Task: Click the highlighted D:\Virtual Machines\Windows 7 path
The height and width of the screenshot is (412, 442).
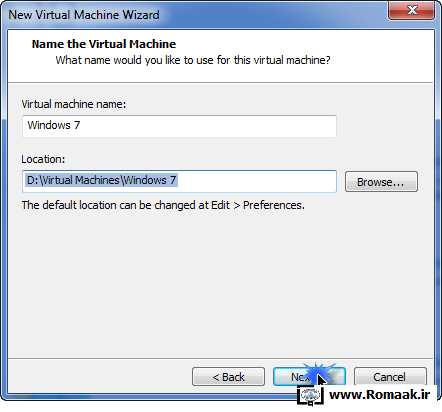Action: [x=101, y=180]
